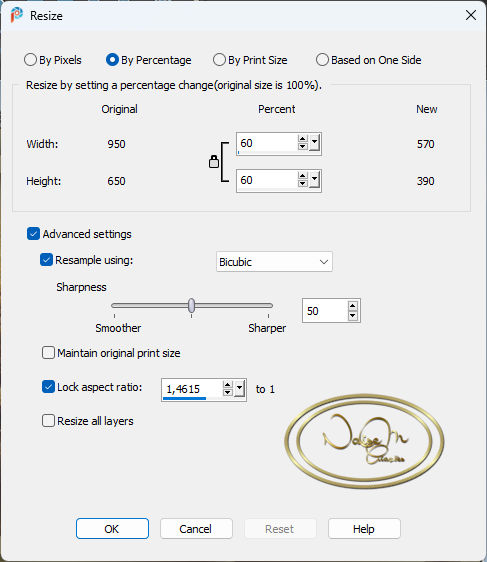The width and height of the screenshot is (487, 562).
Task: Check the Resize all layers box
Action: 48,420
